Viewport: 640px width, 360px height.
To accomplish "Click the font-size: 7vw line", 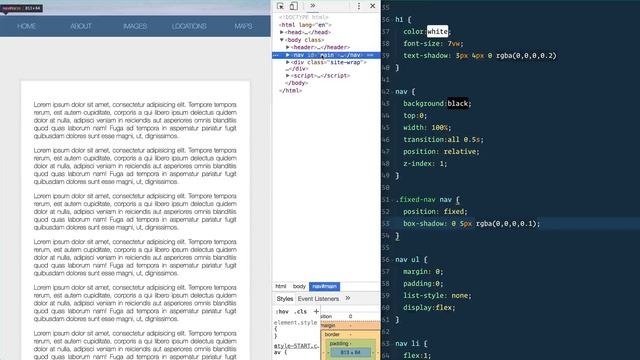I will (x=433, y=44).
